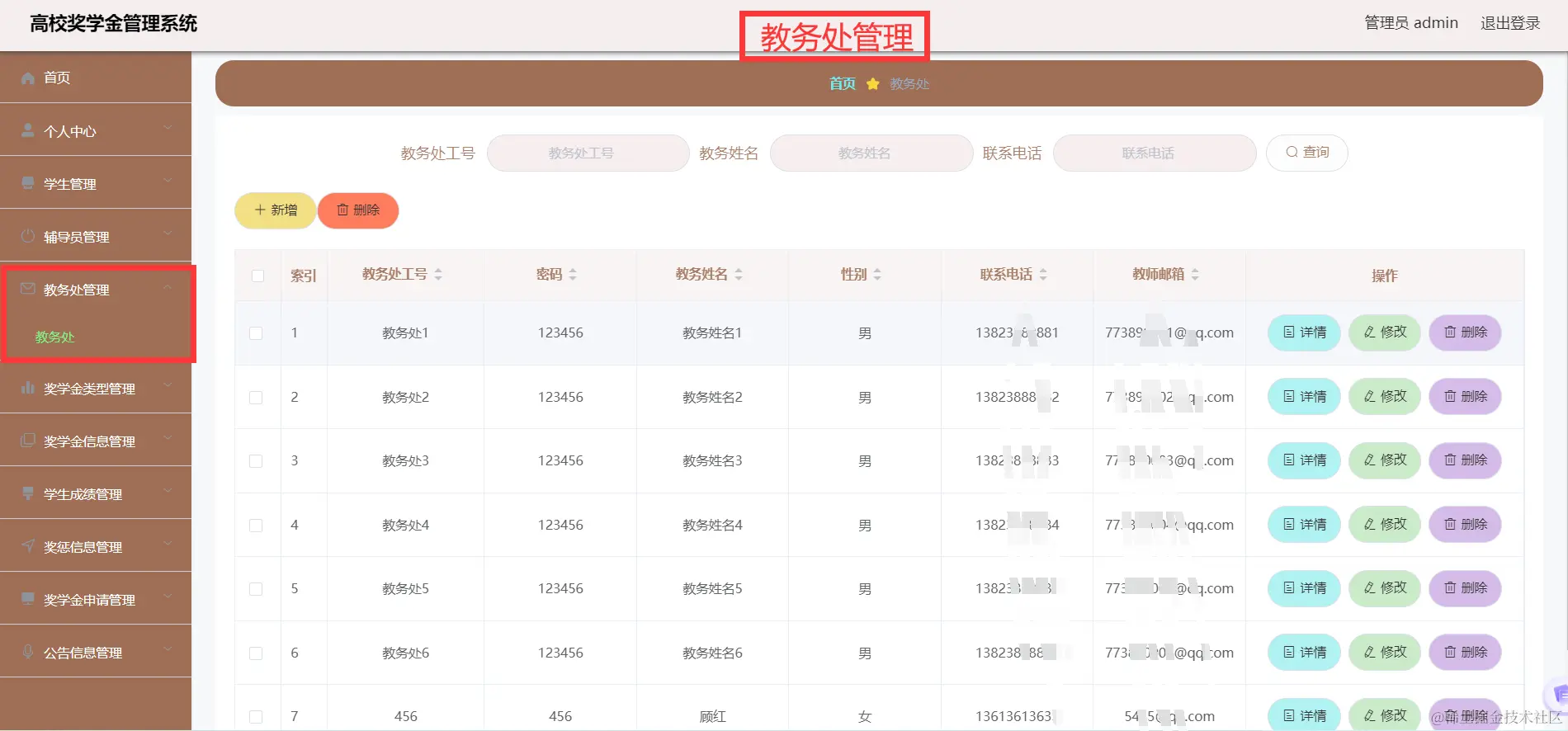Click the yellow 新增 button
This screenshot has width=1568, height=731.
(276, 210)
